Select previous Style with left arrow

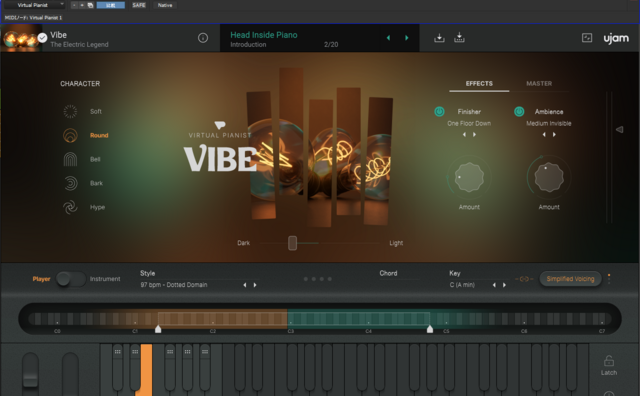(245, 285)
